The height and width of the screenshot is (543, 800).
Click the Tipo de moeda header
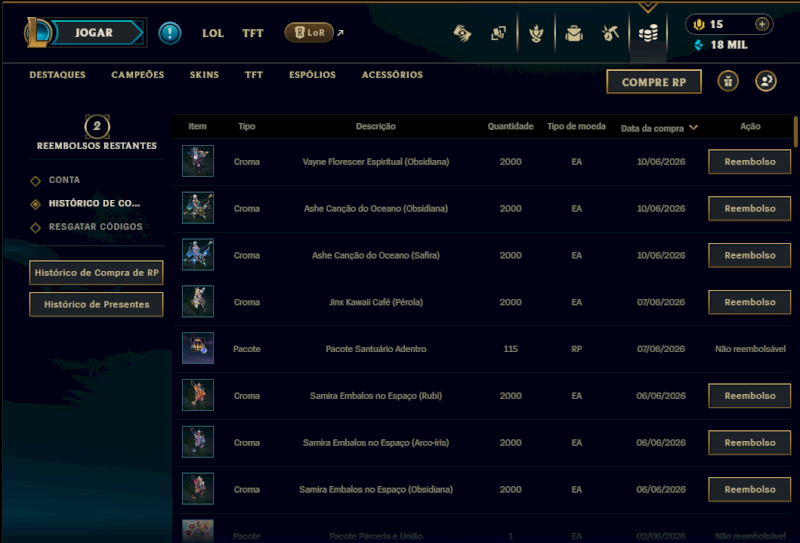[x=577, y=126]
